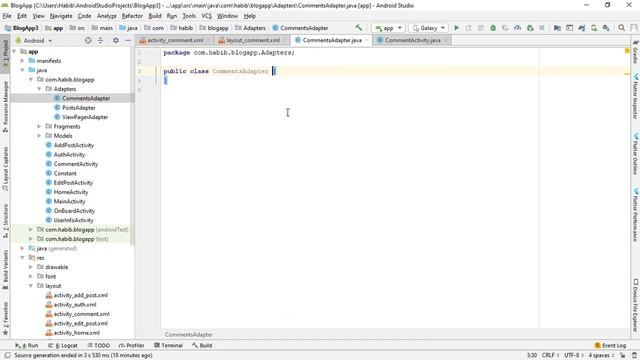Click the UTF-8 encoding status
640x360 pixels.
573,356
